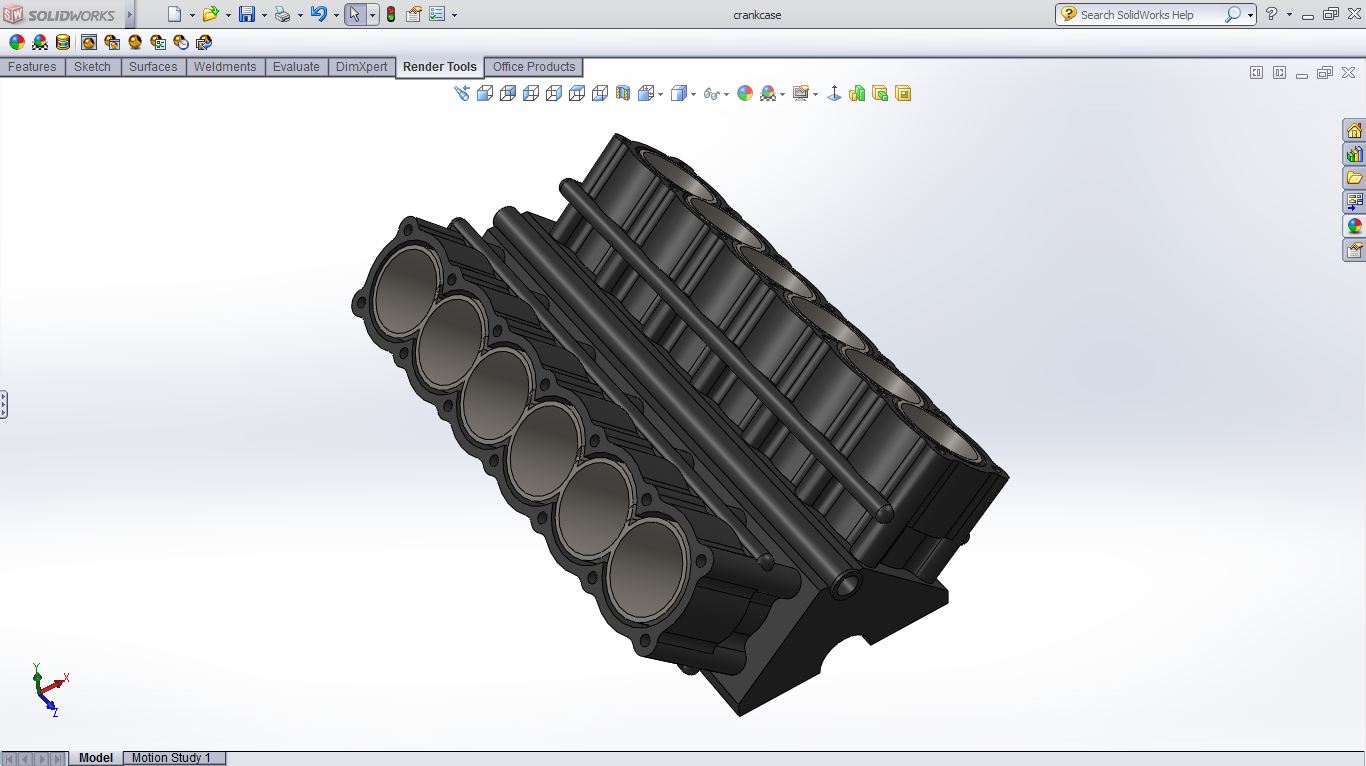
Task: Open dropdown arrow next to Select tool
Action: [372, 15]
